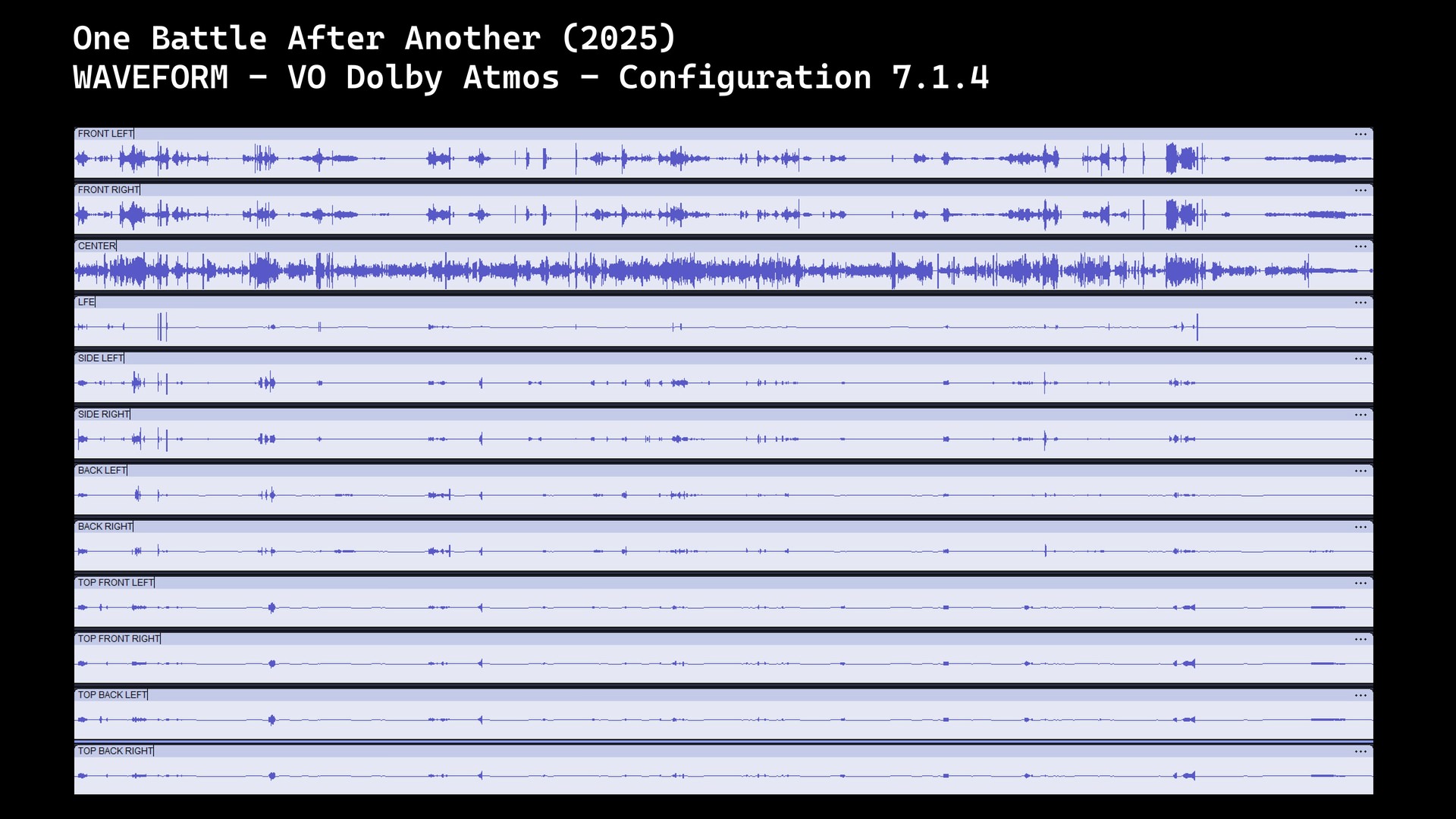
Task: Open the TOP FRONT LEFT track options menu
Action: (x=1360, y=583)
